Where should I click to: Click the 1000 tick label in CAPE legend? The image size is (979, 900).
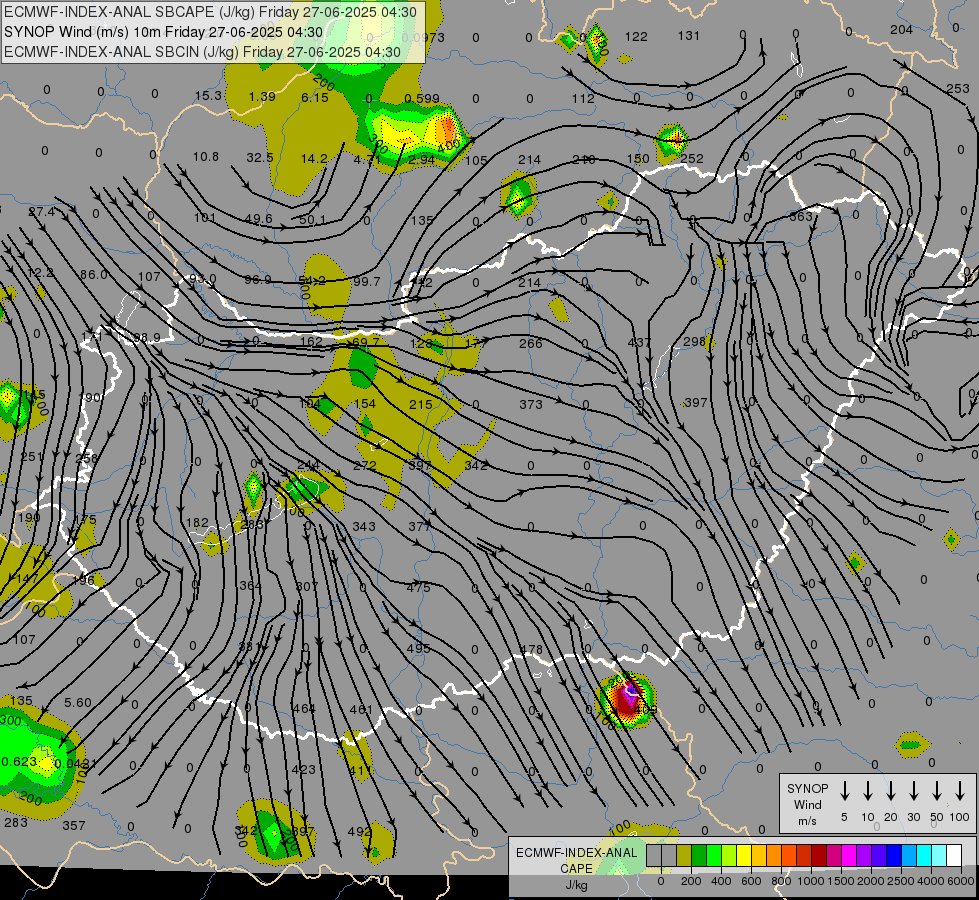[810, 881]
